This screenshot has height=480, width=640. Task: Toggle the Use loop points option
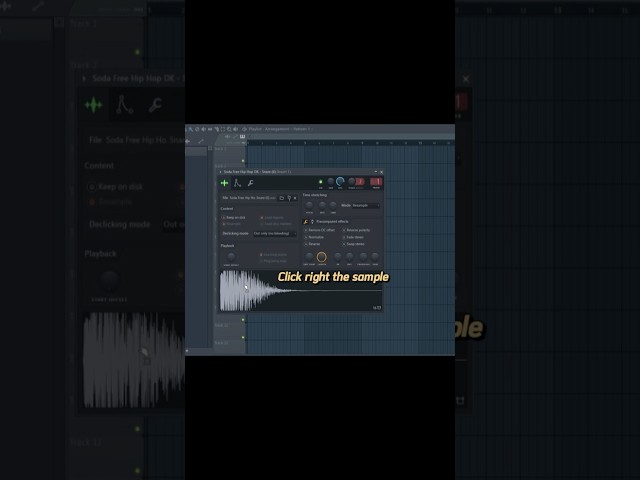pyautogui.click(x=273, y=255)
